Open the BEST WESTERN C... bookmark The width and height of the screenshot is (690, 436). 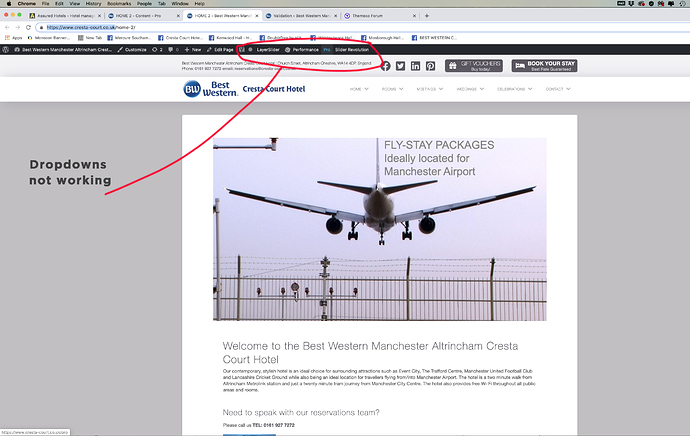pos(434,38)
